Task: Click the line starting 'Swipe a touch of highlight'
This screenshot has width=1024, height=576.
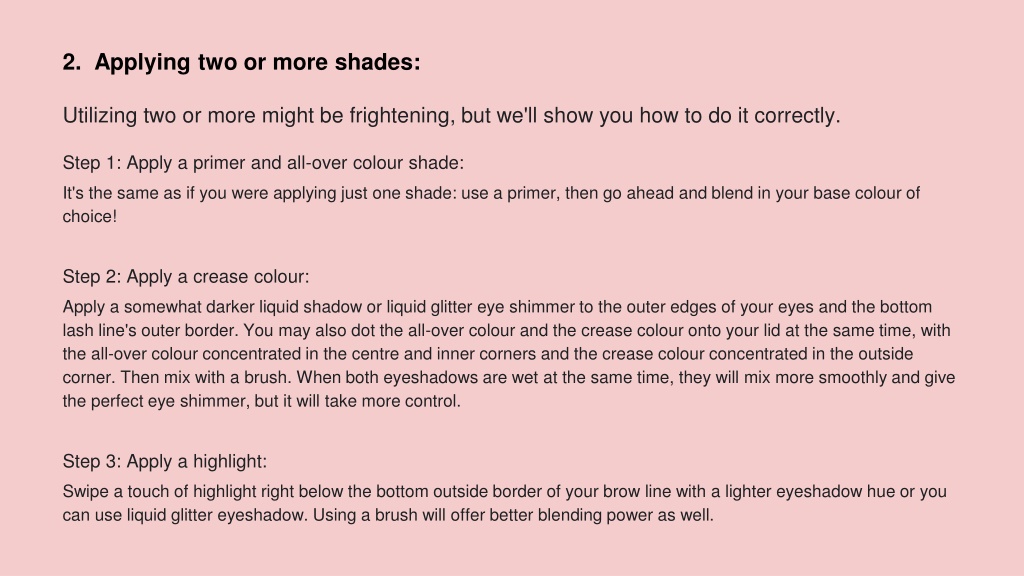Action: [505, 492]
